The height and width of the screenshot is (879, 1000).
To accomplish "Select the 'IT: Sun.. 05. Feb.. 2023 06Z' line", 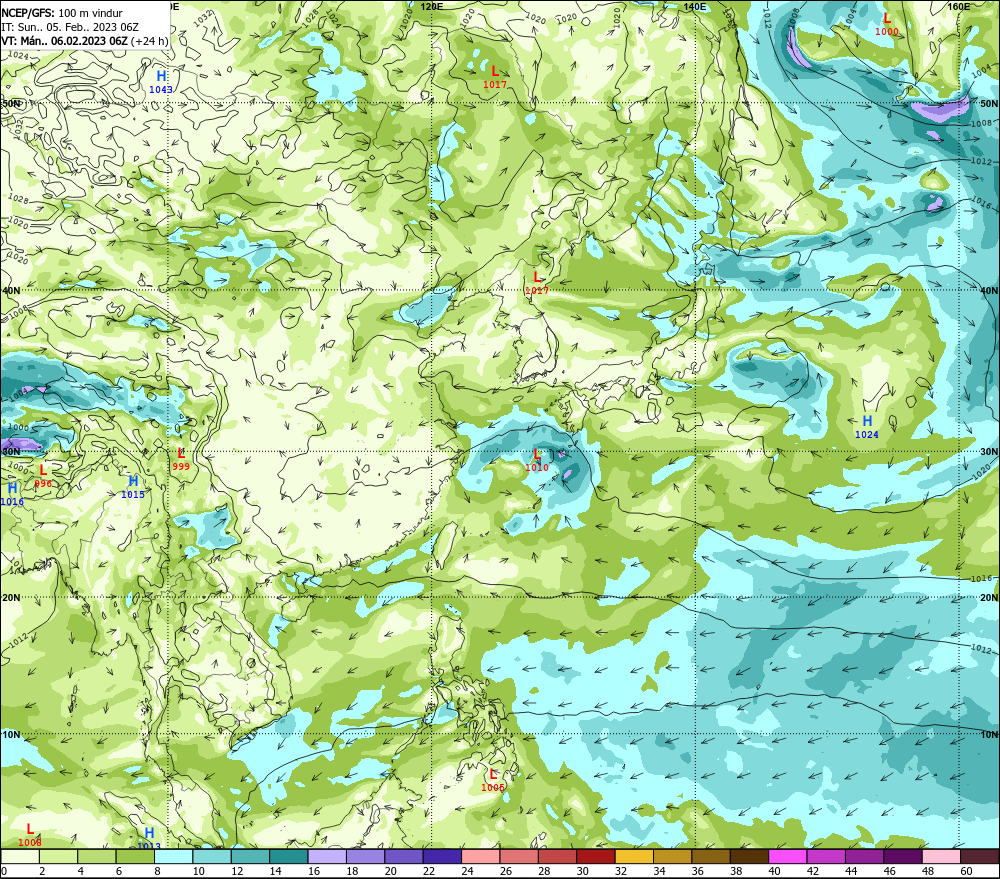I will pos(70,27).
